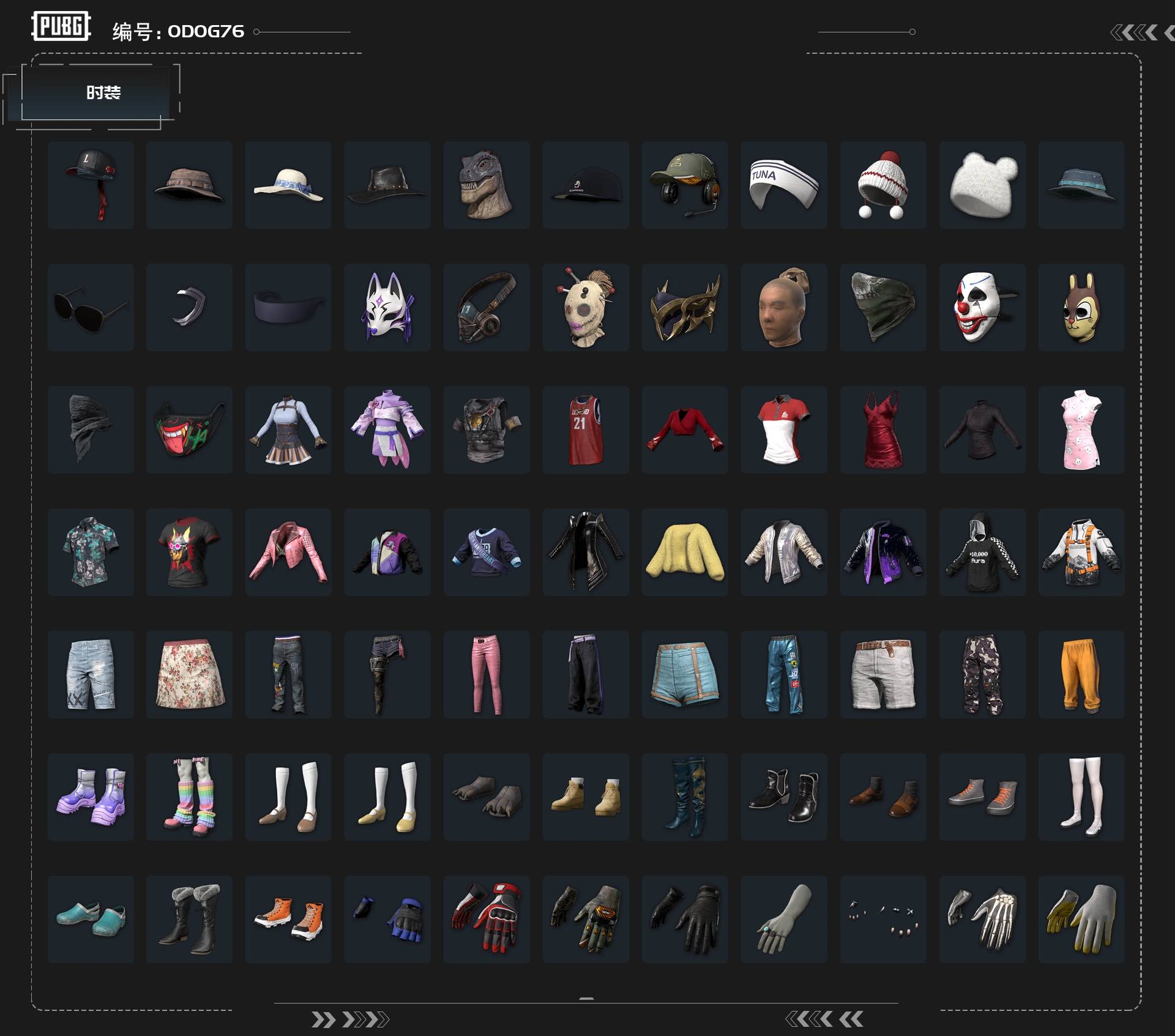The height and width of the screenshot is (1036, 1175).
Task: Select the TUNA white headband
Action: pos(784,185)
